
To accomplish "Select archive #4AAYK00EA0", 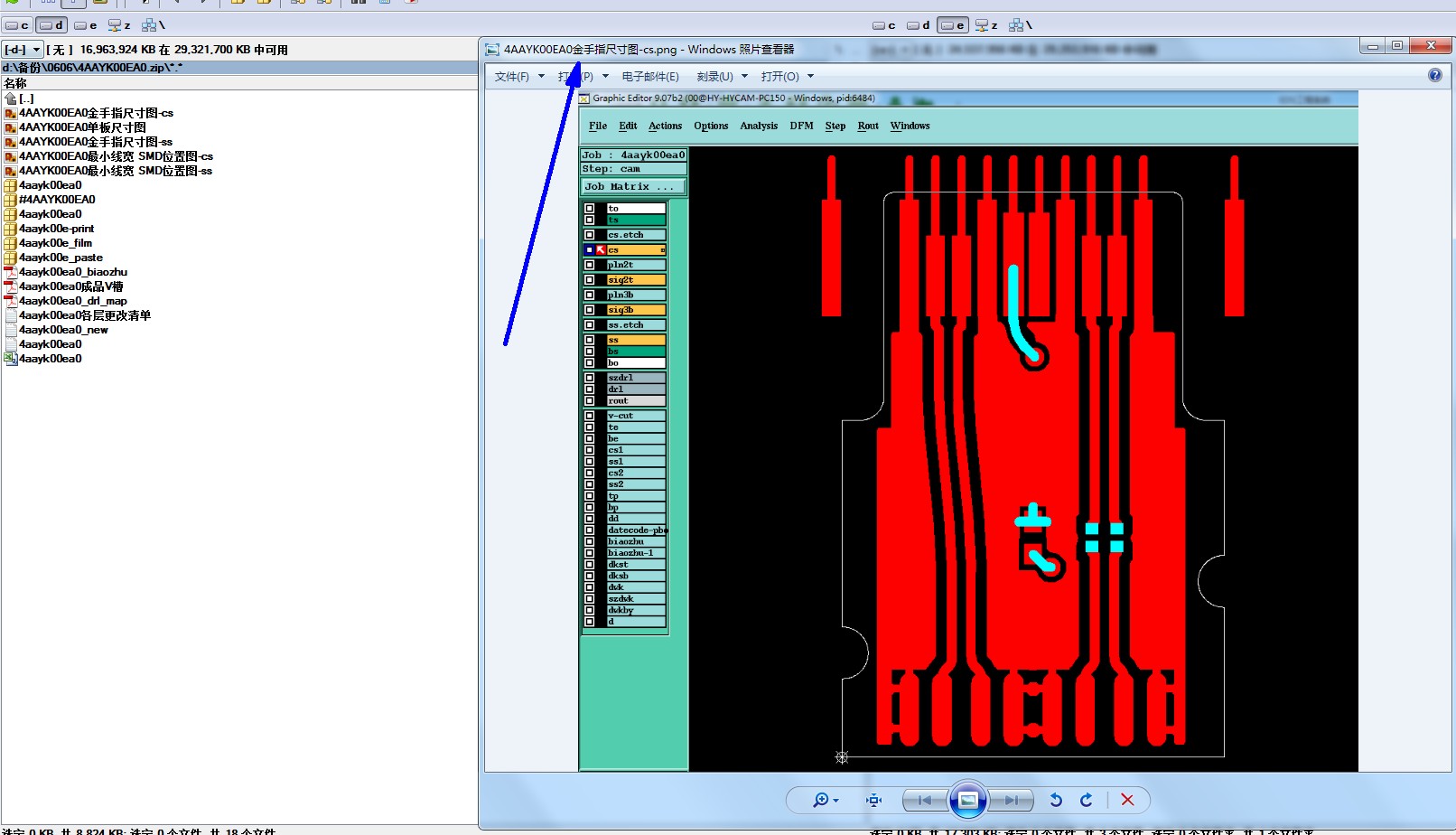I will (x=57, y=200).
